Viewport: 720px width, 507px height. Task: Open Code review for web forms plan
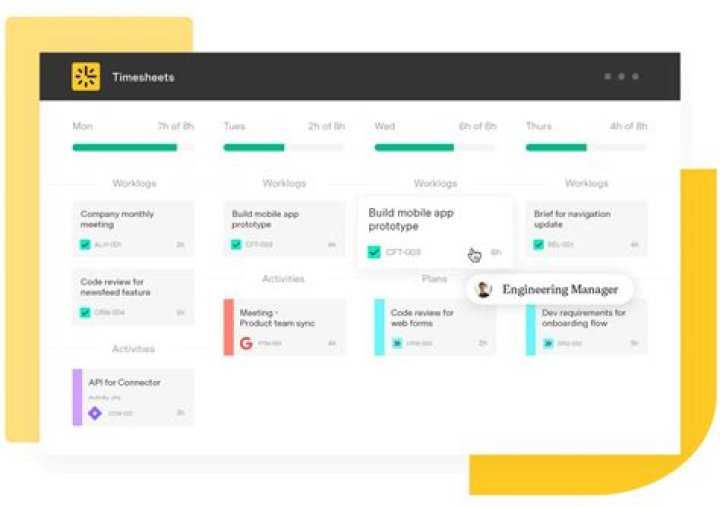[435, 327]
